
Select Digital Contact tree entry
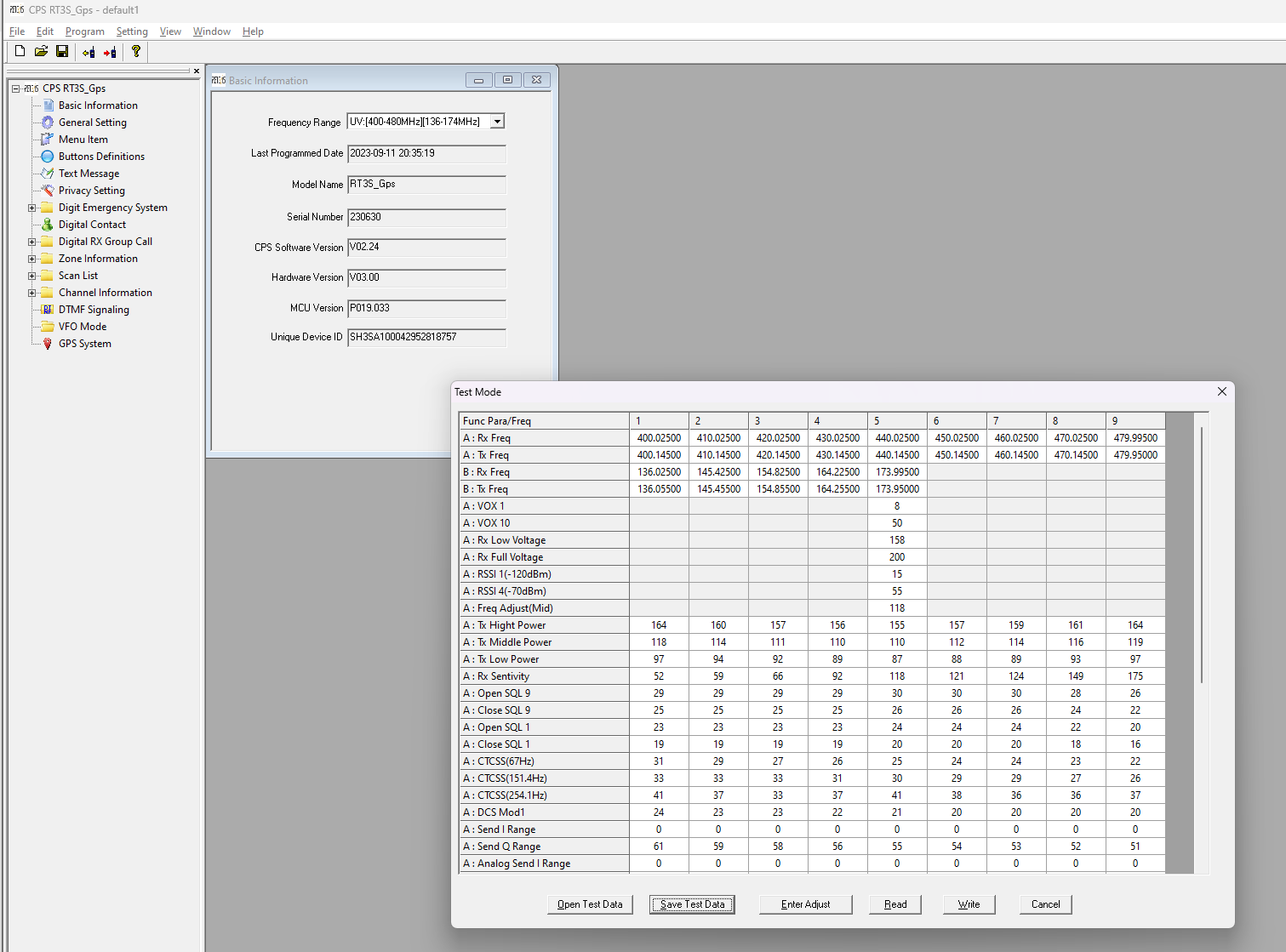(92, 225)
